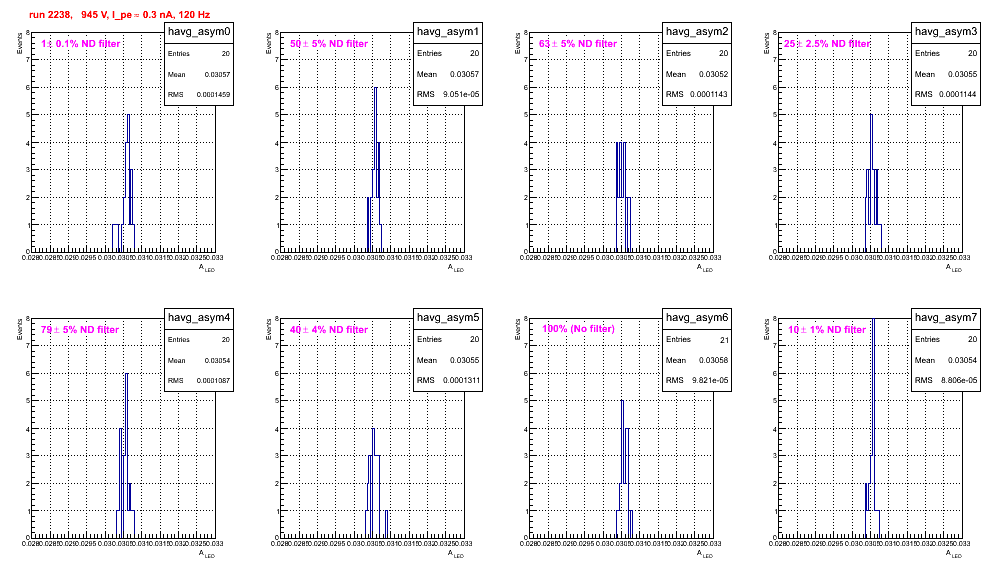Click RMS value 0.0001087 in havg_asym4
Viewport: 996px width, 572px height.
pyautogui.click(x=213, y=381)
